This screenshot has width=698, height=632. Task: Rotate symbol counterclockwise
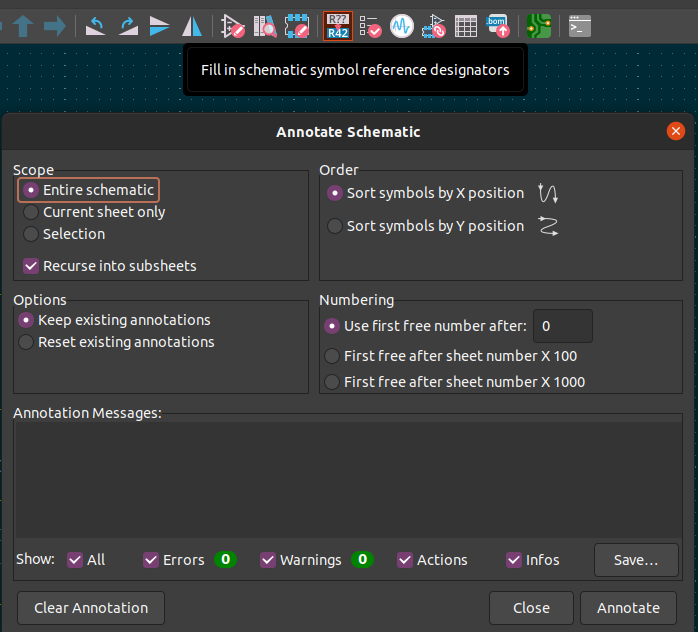(x=95, y=26)
